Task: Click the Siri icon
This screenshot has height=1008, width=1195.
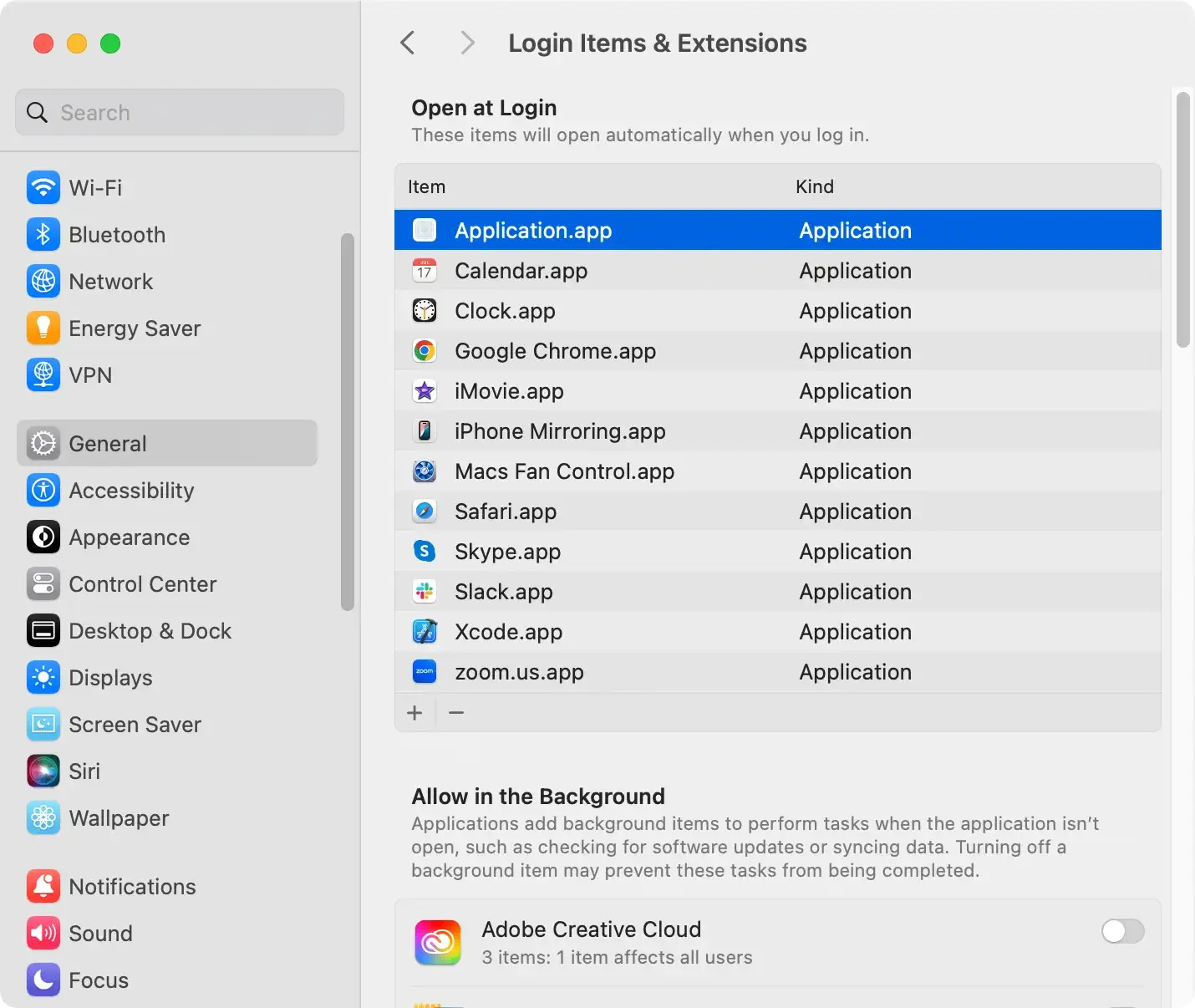Action: [43, 771]
